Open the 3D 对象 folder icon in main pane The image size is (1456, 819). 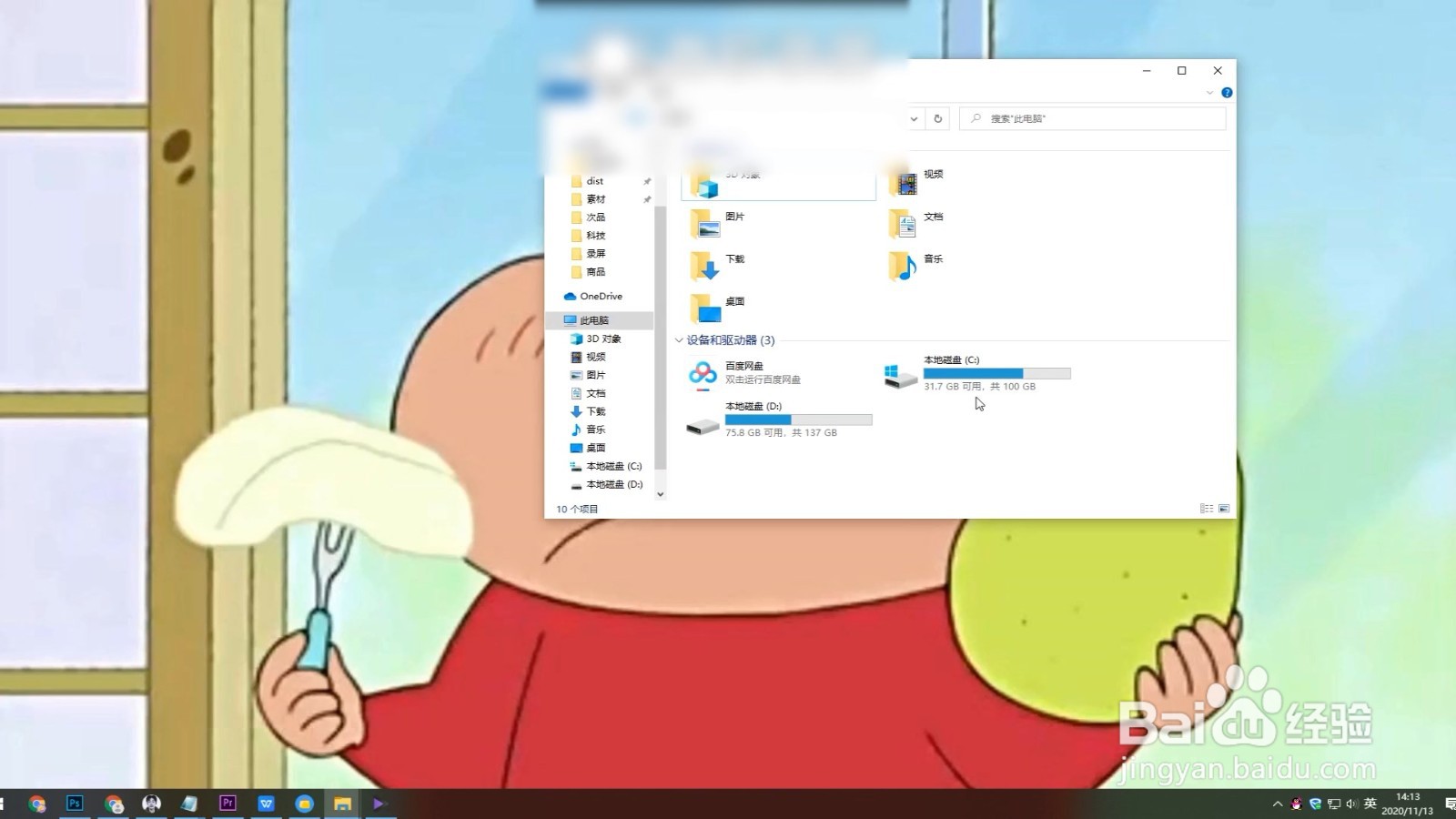pos(704,185)
